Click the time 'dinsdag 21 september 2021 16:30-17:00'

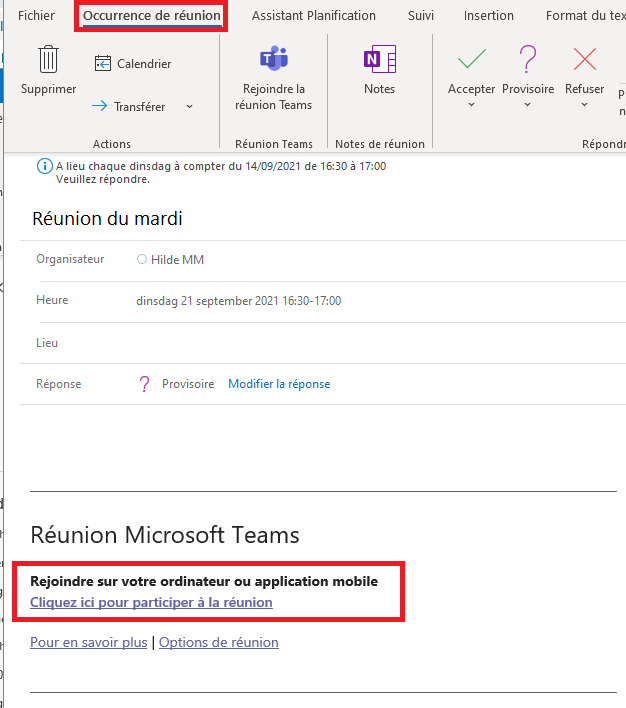tap(238, 301)
